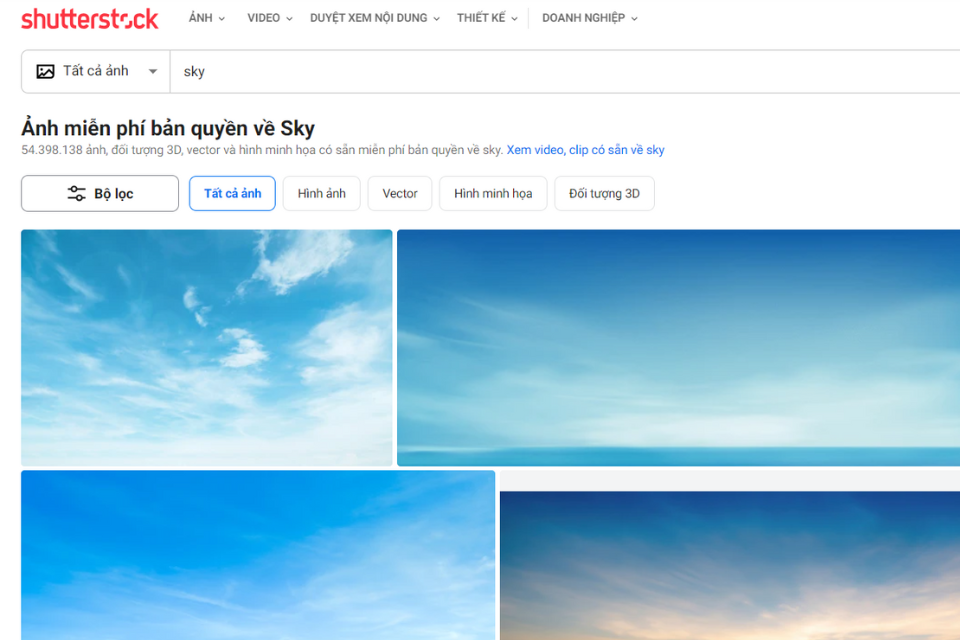Open the VIDEO menu
The width and height of the screenshot is (960, 640).
[269, 18]
